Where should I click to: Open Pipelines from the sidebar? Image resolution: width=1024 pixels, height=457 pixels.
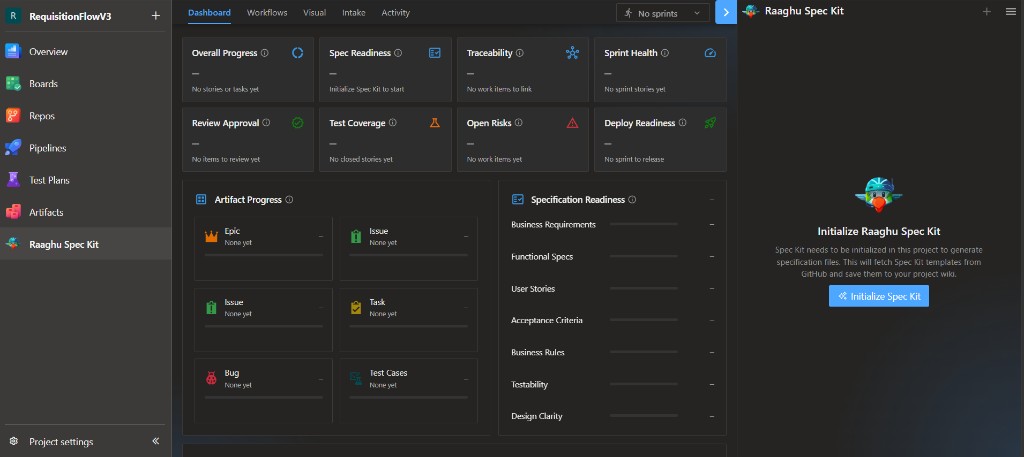(86, 148)
